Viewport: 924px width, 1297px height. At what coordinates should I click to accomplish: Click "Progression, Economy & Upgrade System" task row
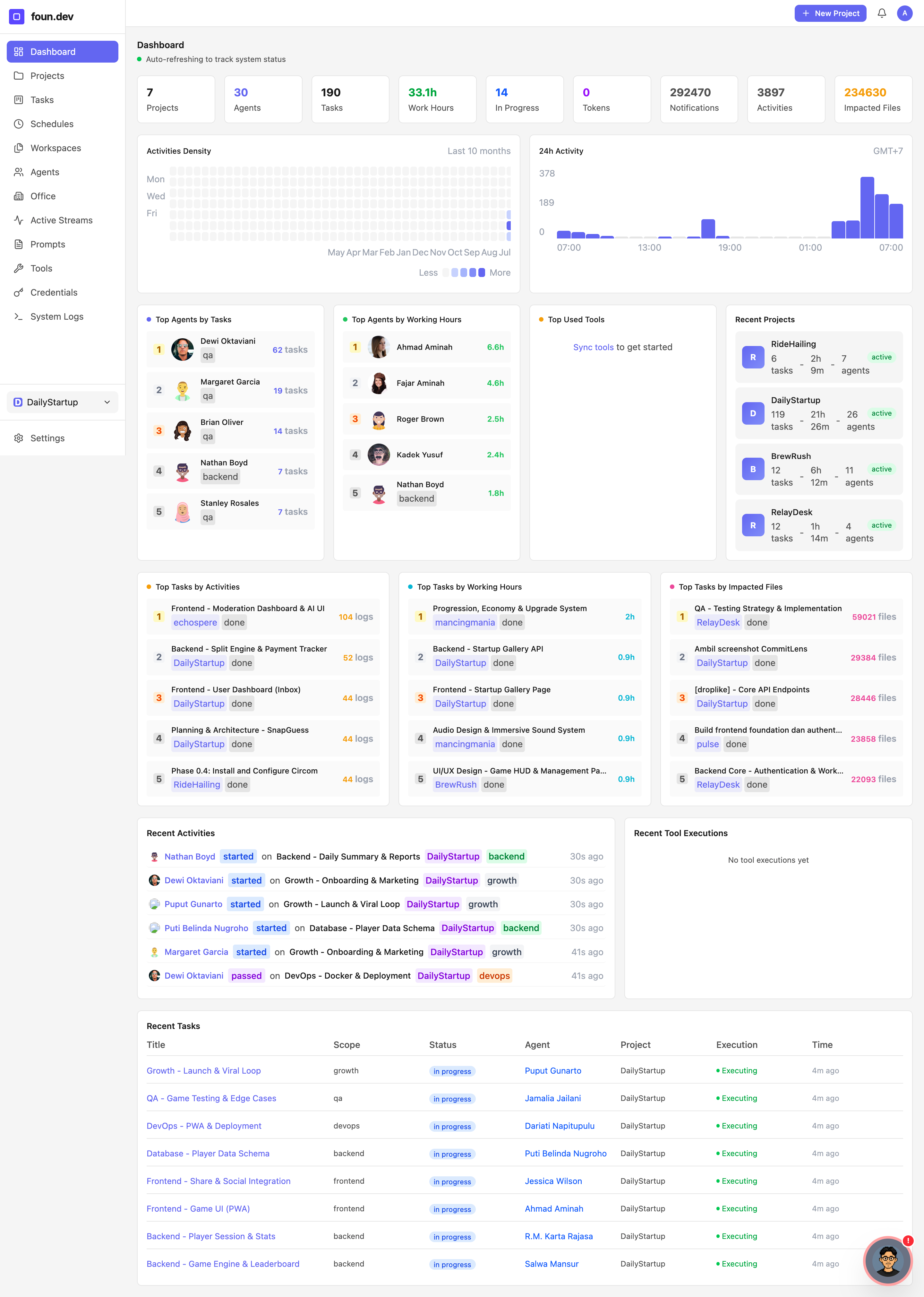click(x=525, y=616)
